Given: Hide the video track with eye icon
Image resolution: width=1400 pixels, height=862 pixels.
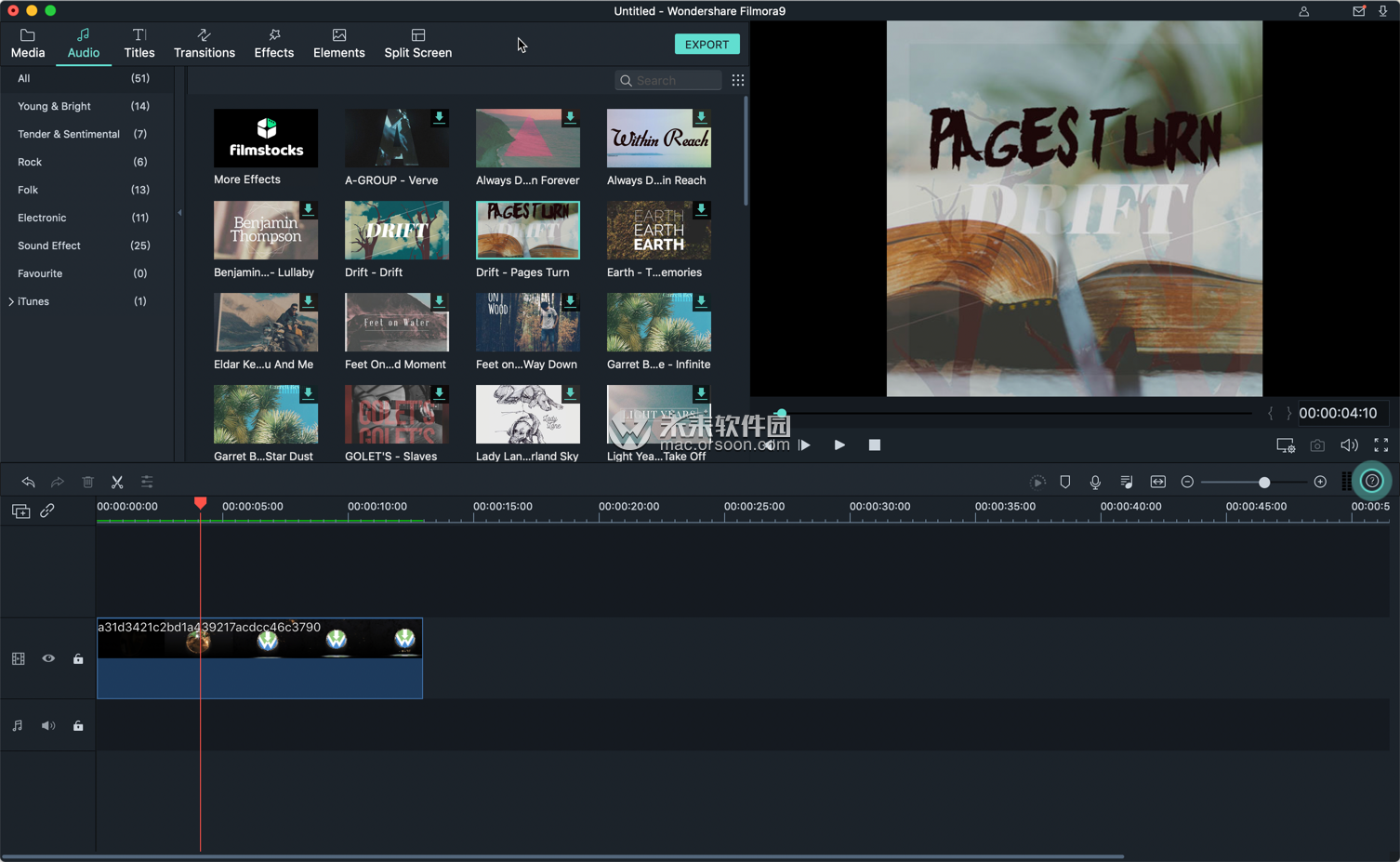Looking at the screenshot, I should tap(48, 658).
